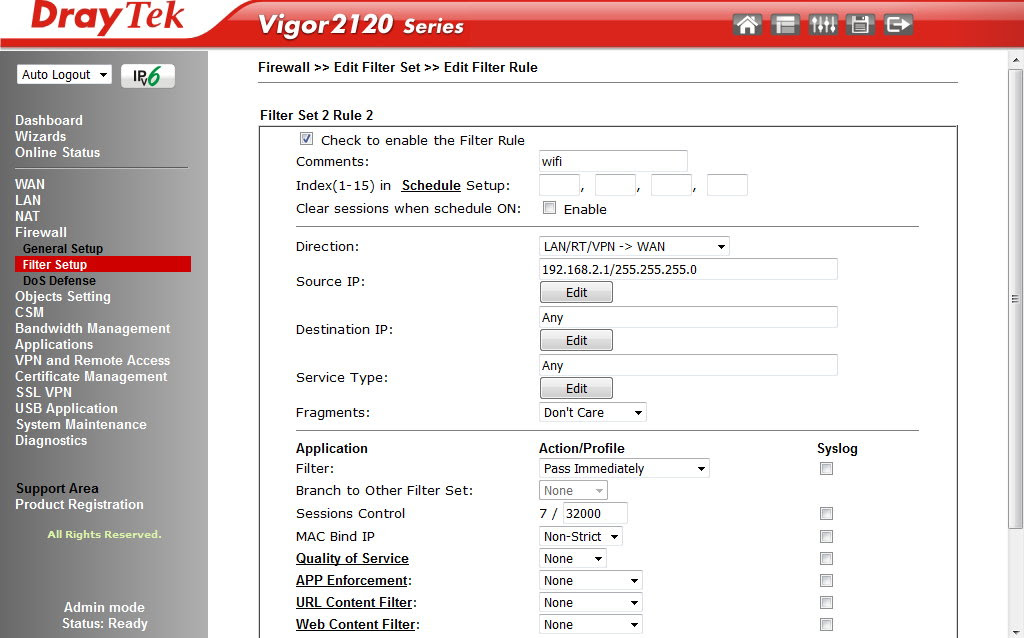The width and height of the screenshot is (1024, 638).
Task: Click the sliders settings header icon
Action: pos(823,25)
